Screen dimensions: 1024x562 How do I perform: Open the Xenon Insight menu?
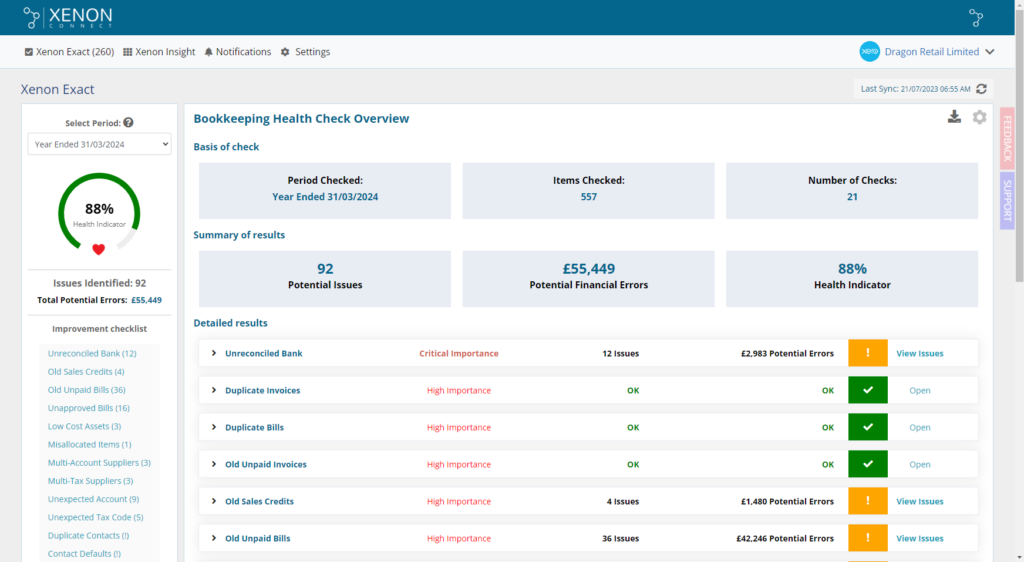(x=159, y=52)
